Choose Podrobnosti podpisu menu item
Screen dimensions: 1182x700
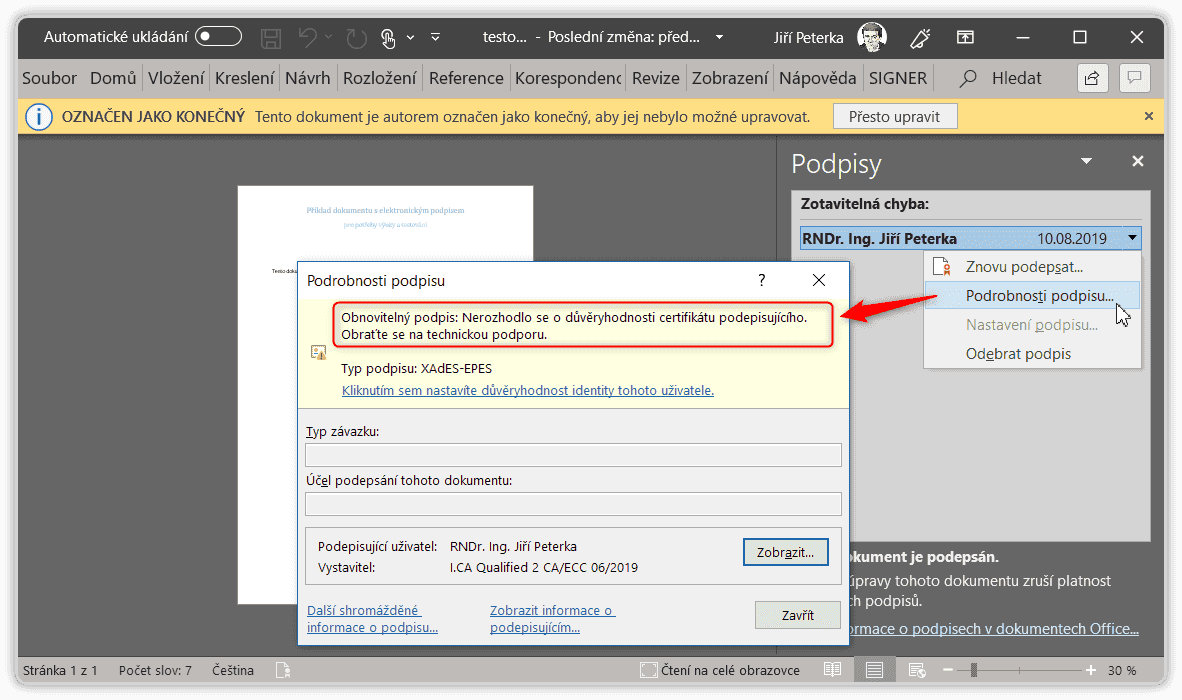[1032, 295]
